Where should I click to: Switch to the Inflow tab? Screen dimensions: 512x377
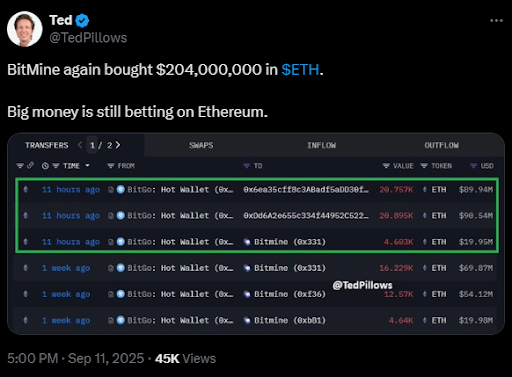(321, 145)
